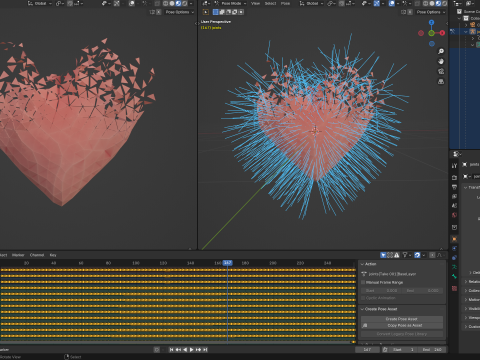This screenshot has height=360, width=480.
Task: Open the Output properties tab icon
Action: pyautogui.click(x=454, y=187)
